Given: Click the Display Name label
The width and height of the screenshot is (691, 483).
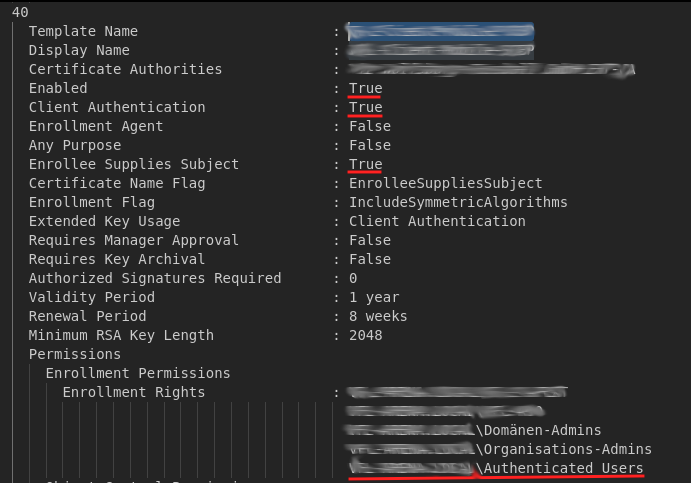Looking at the screenshot, I should click(79, 51).
